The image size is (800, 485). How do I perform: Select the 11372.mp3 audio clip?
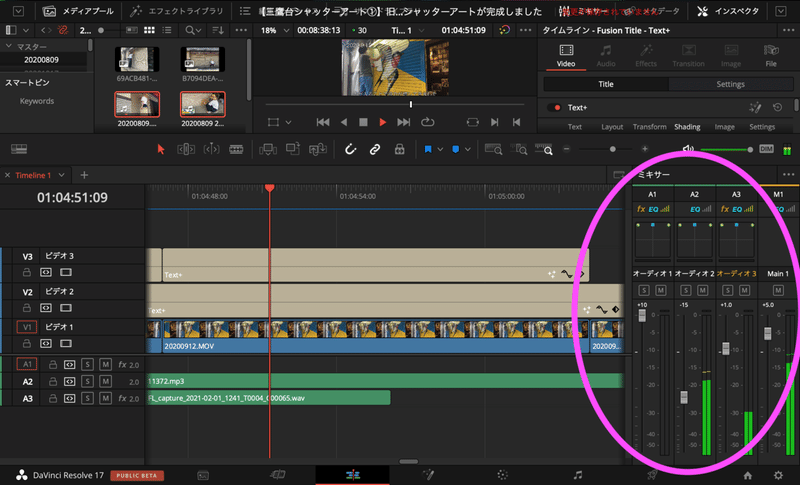[385, 381]
